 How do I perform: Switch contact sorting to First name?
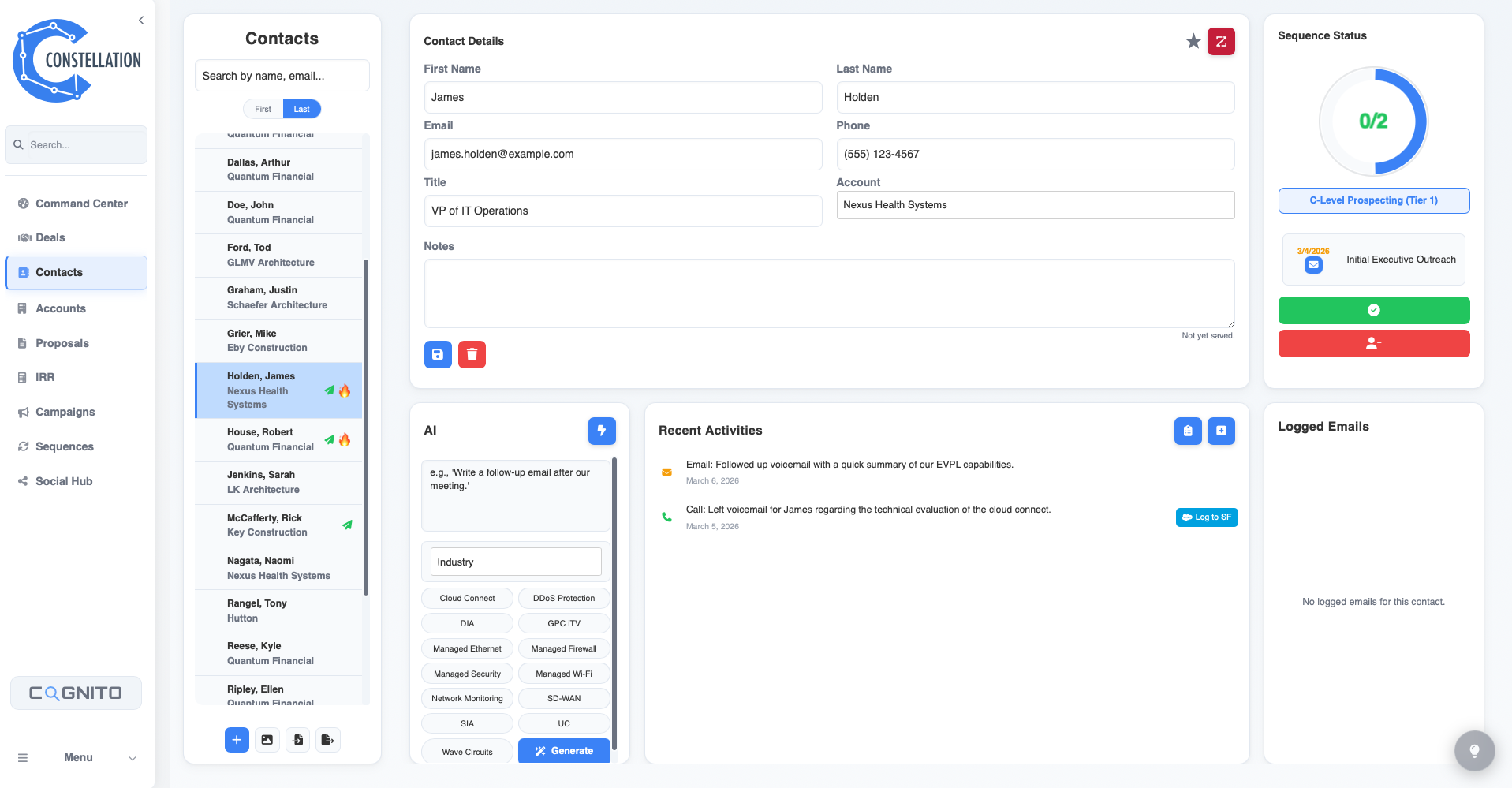(x=263, y=109)
